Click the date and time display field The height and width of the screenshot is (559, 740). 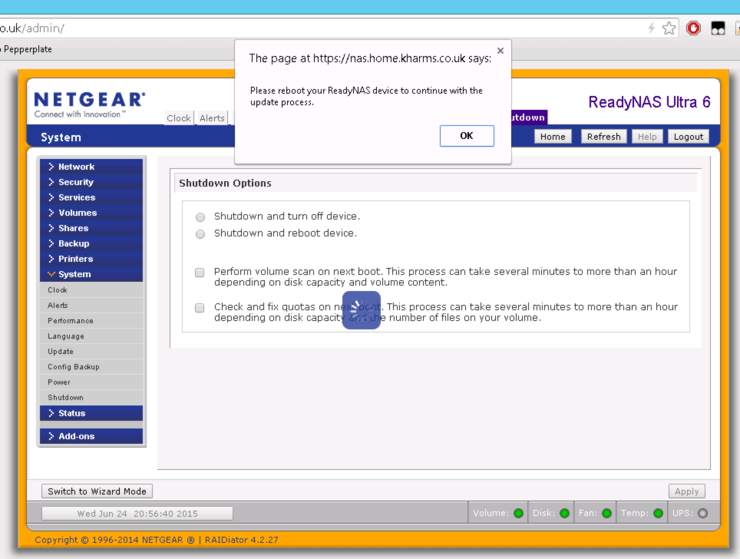tap(137, 514)
